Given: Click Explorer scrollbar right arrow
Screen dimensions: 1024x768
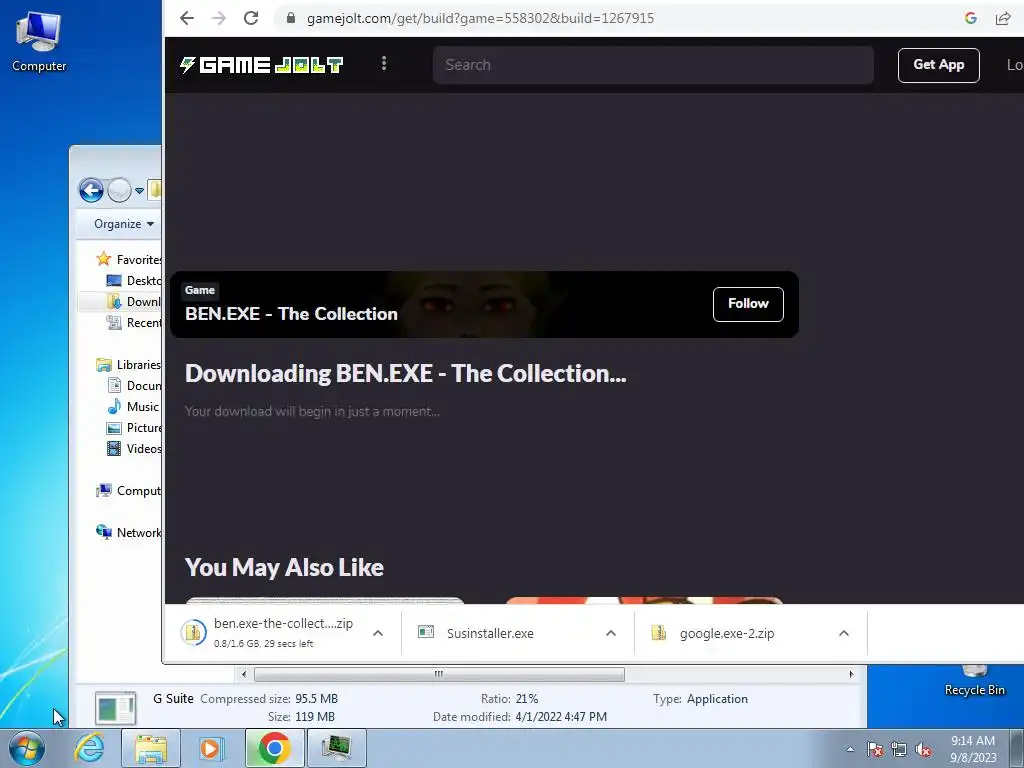Looking at the screenshot, I should 851,674.
